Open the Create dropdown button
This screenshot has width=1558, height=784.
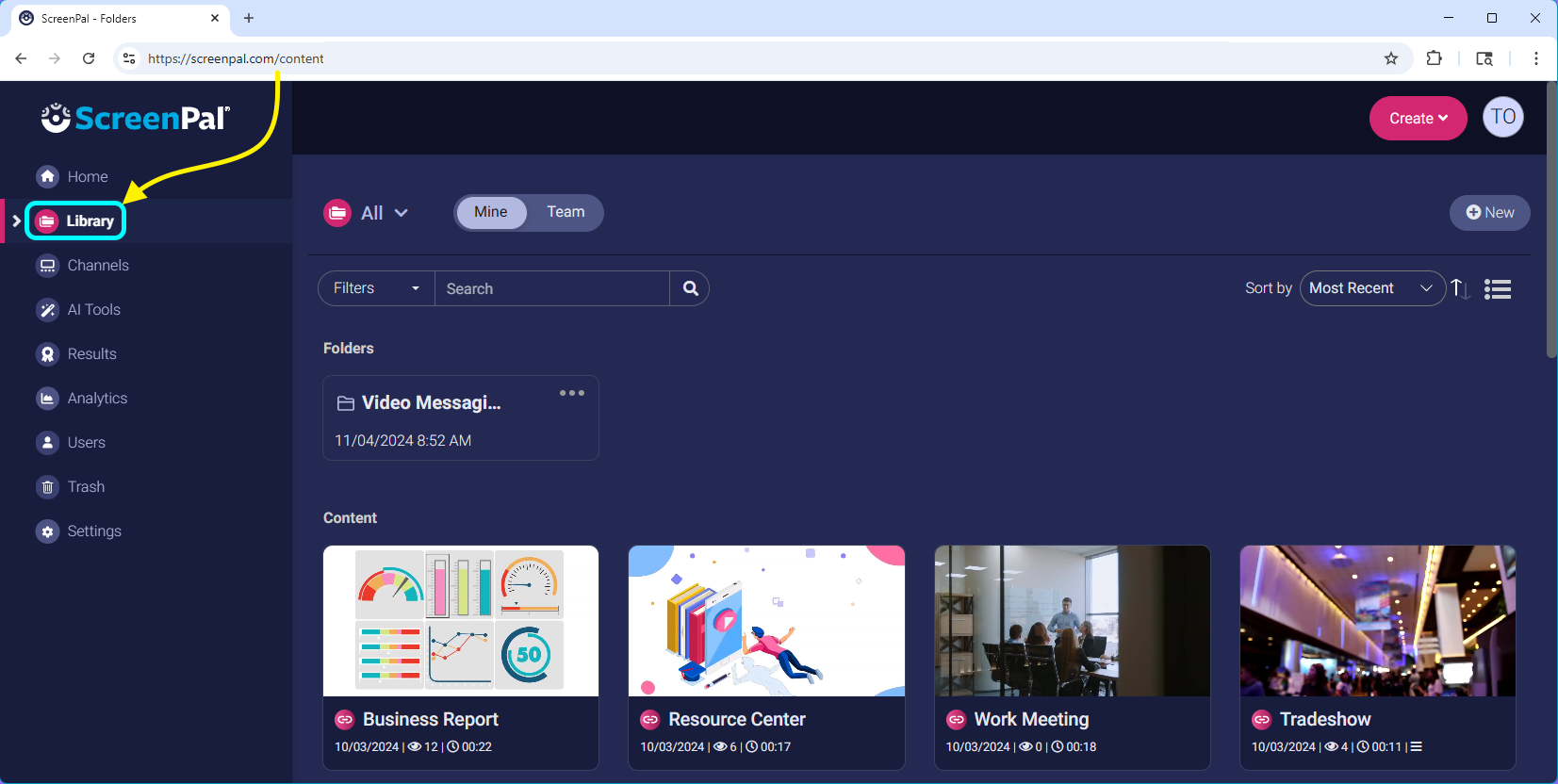point(1418,118)
